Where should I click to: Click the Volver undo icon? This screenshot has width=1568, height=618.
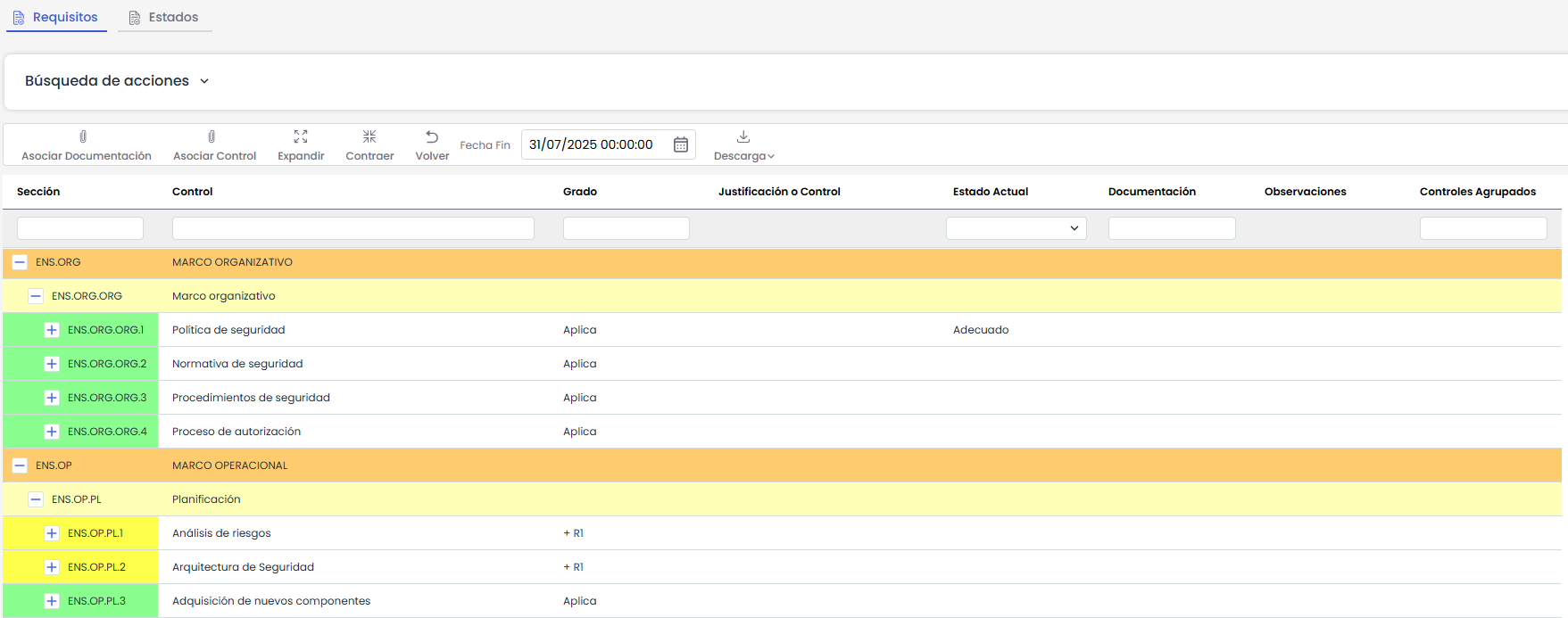click(432, 136)
